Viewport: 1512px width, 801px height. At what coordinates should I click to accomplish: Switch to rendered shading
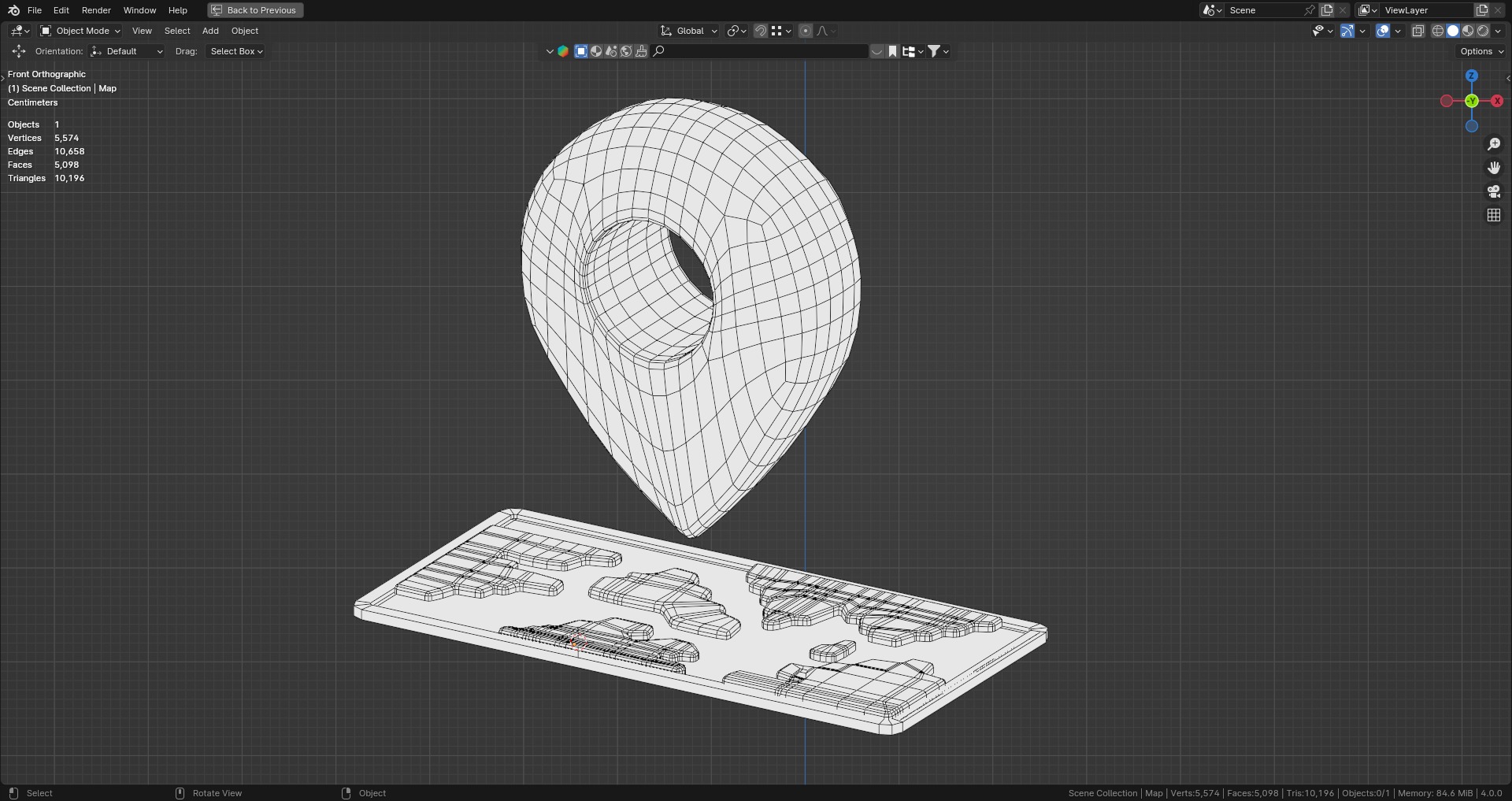[x=1483, y=31]
